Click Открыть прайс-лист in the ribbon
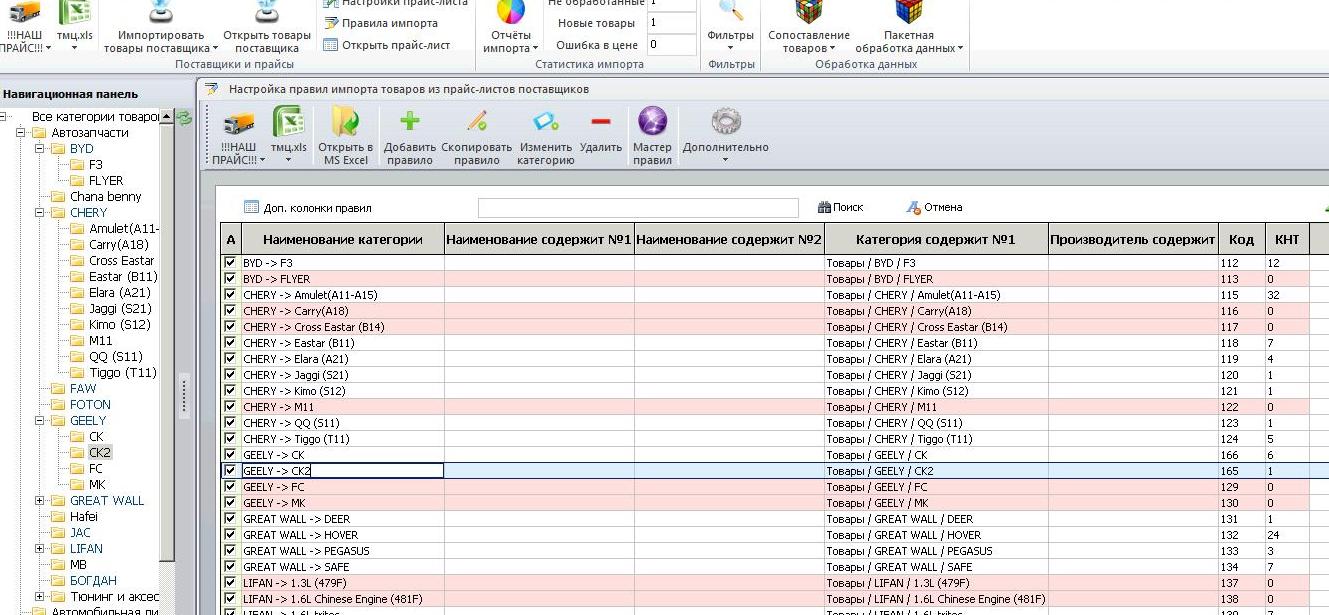 (386, 45)
